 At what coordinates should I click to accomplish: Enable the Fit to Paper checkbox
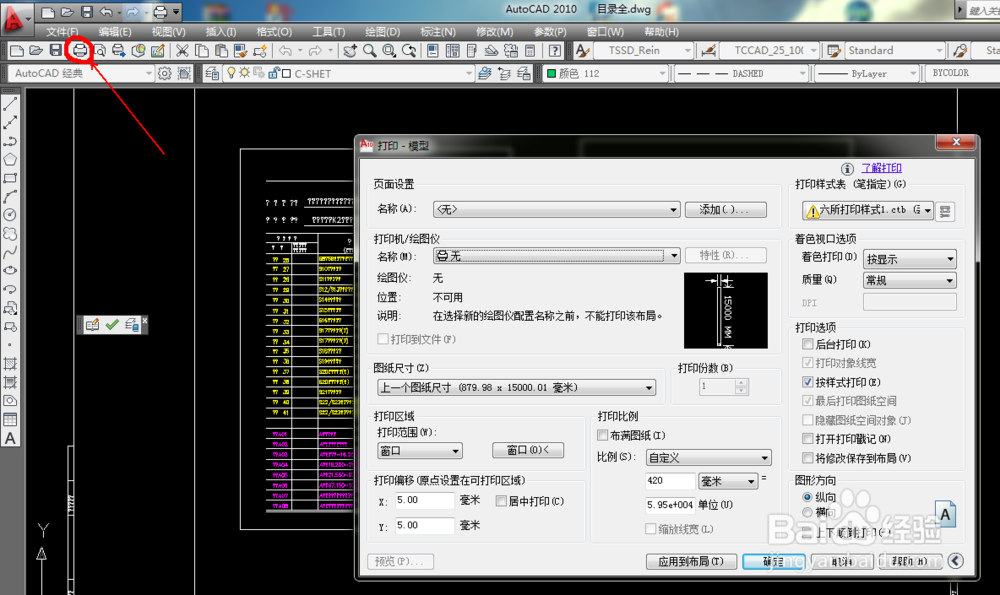[603, 435]
